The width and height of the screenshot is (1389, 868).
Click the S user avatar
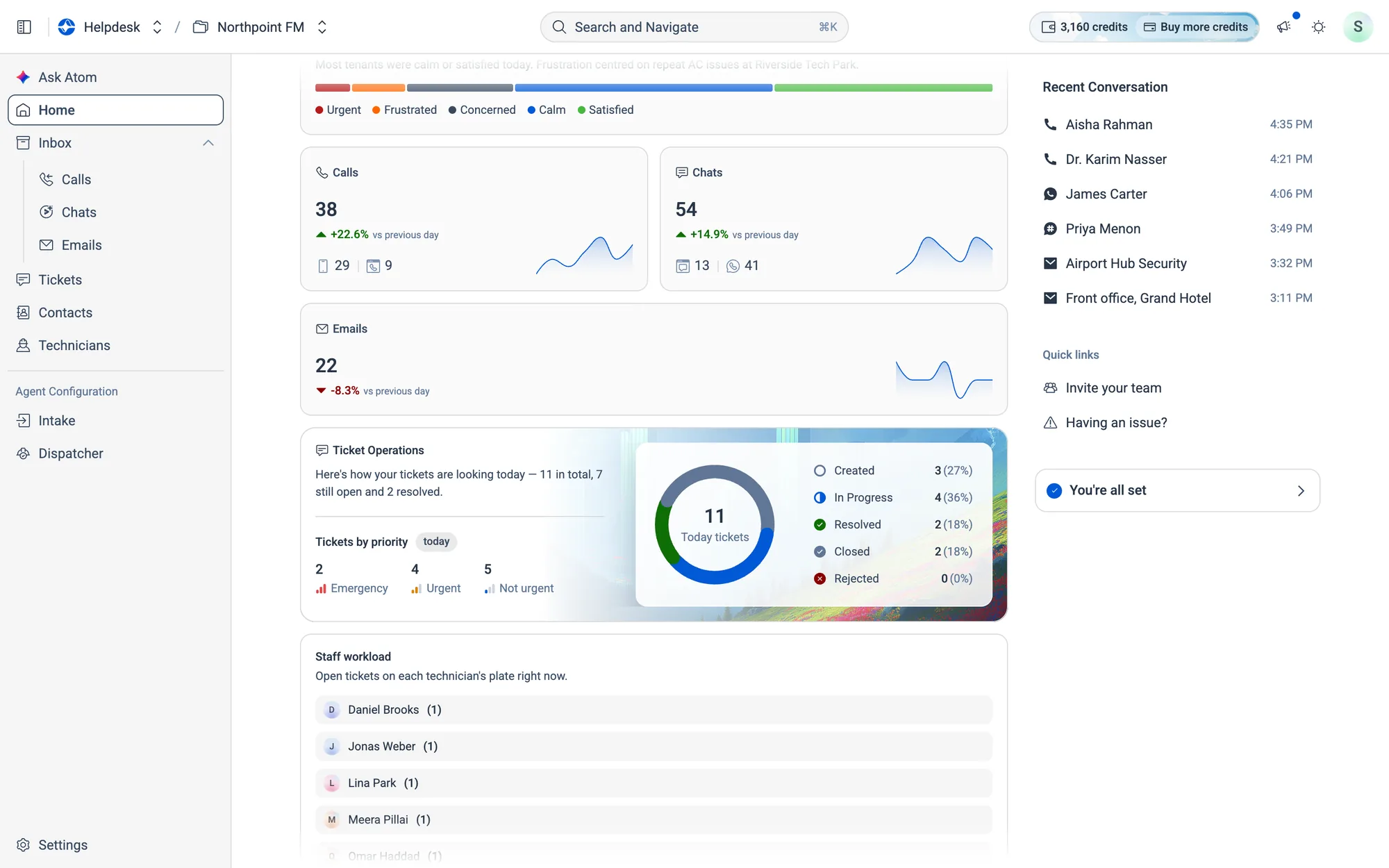pos(1358,27)
